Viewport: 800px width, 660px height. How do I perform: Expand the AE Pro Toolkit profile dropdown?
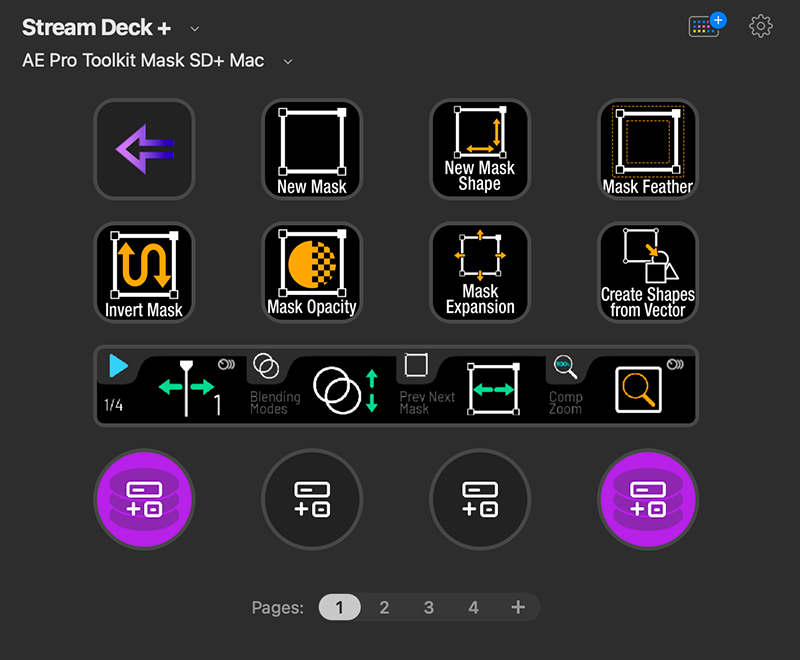(288, 62)
